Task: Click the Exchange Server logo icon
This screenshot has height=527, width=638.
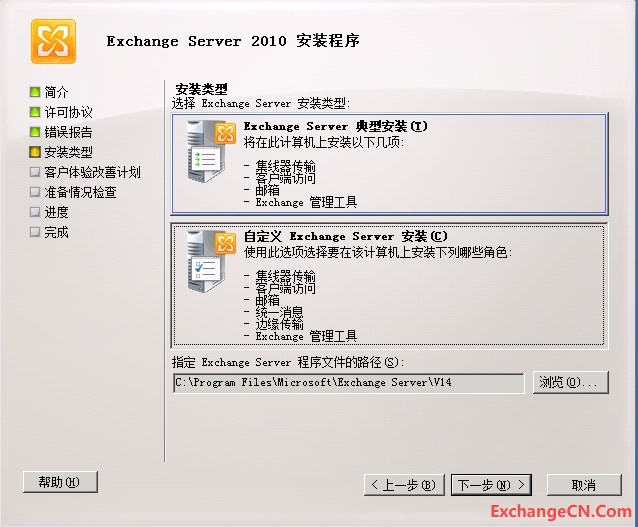Action: 53,42
